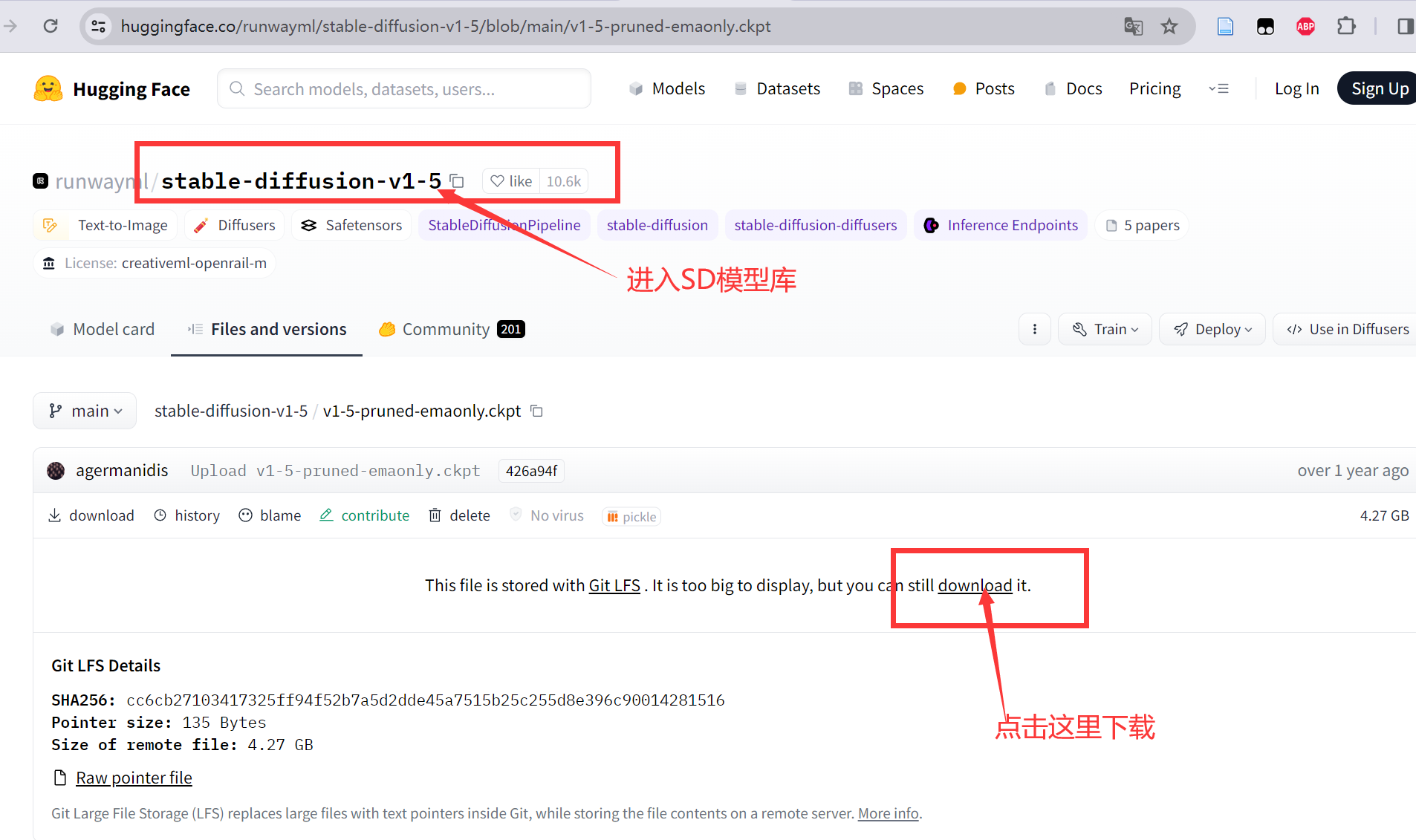The image size is (1416, 840).
Task: Expand the main branch dropdown
Action: tap(85, 411)
